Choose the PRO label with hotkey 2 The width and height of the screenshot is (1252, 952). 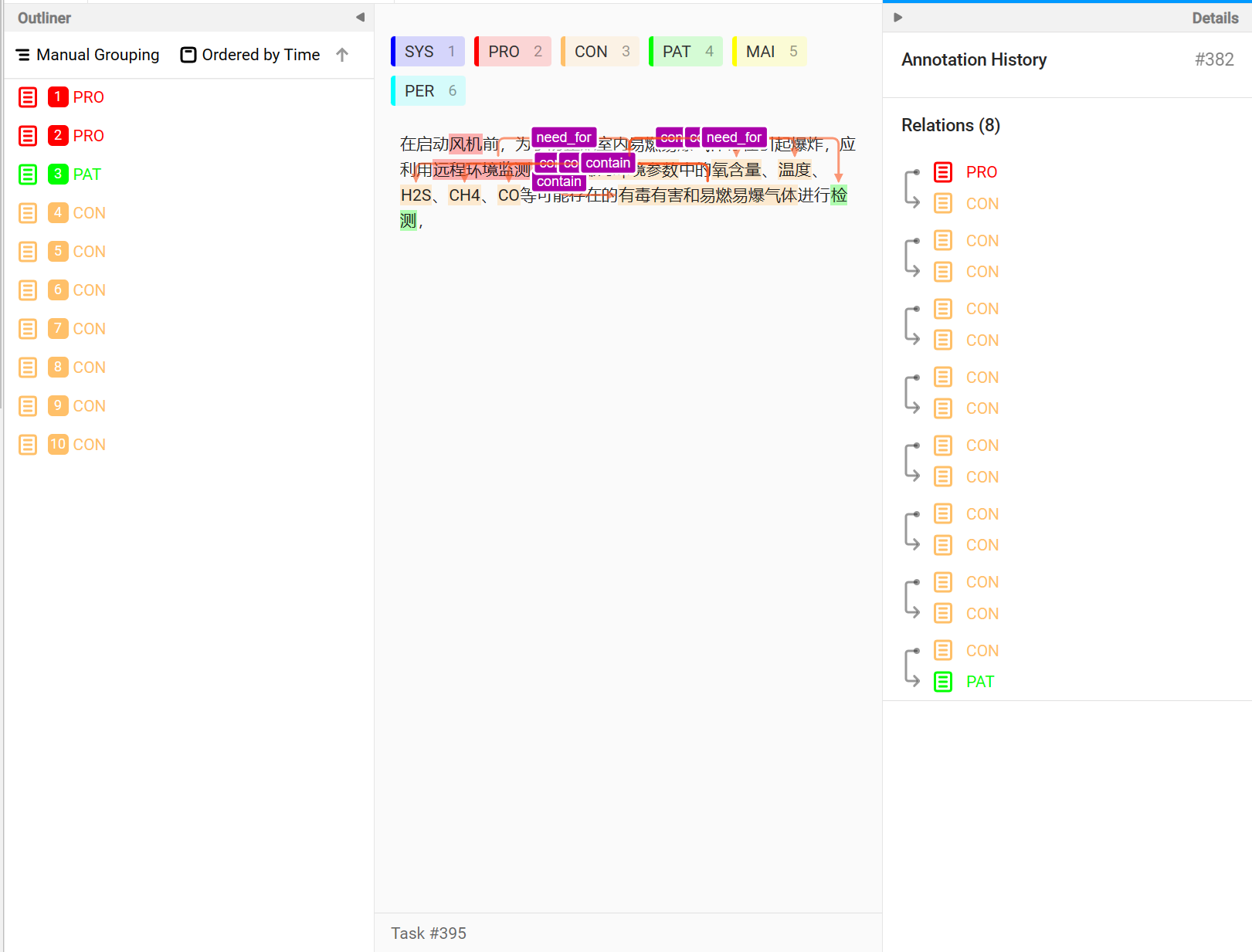[513, 52]
